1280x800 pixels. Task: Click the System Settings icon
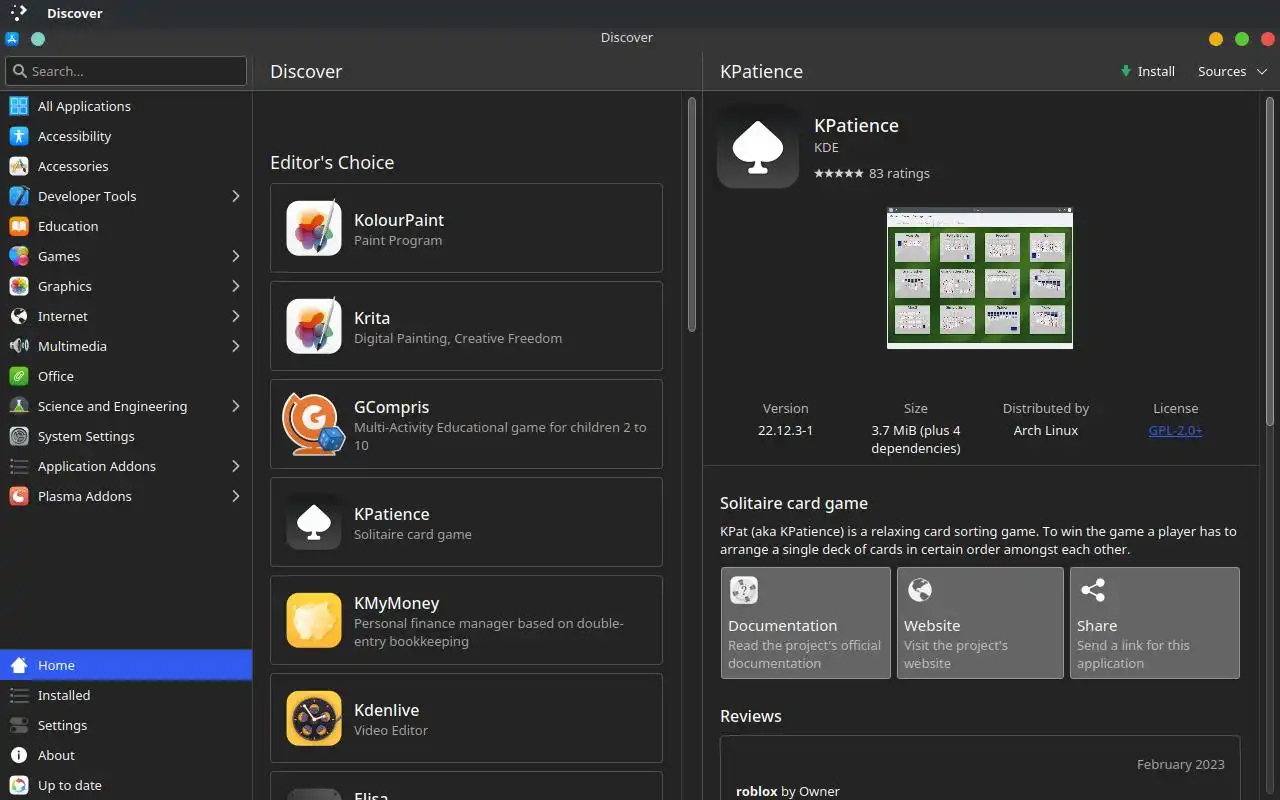(19, 436)
